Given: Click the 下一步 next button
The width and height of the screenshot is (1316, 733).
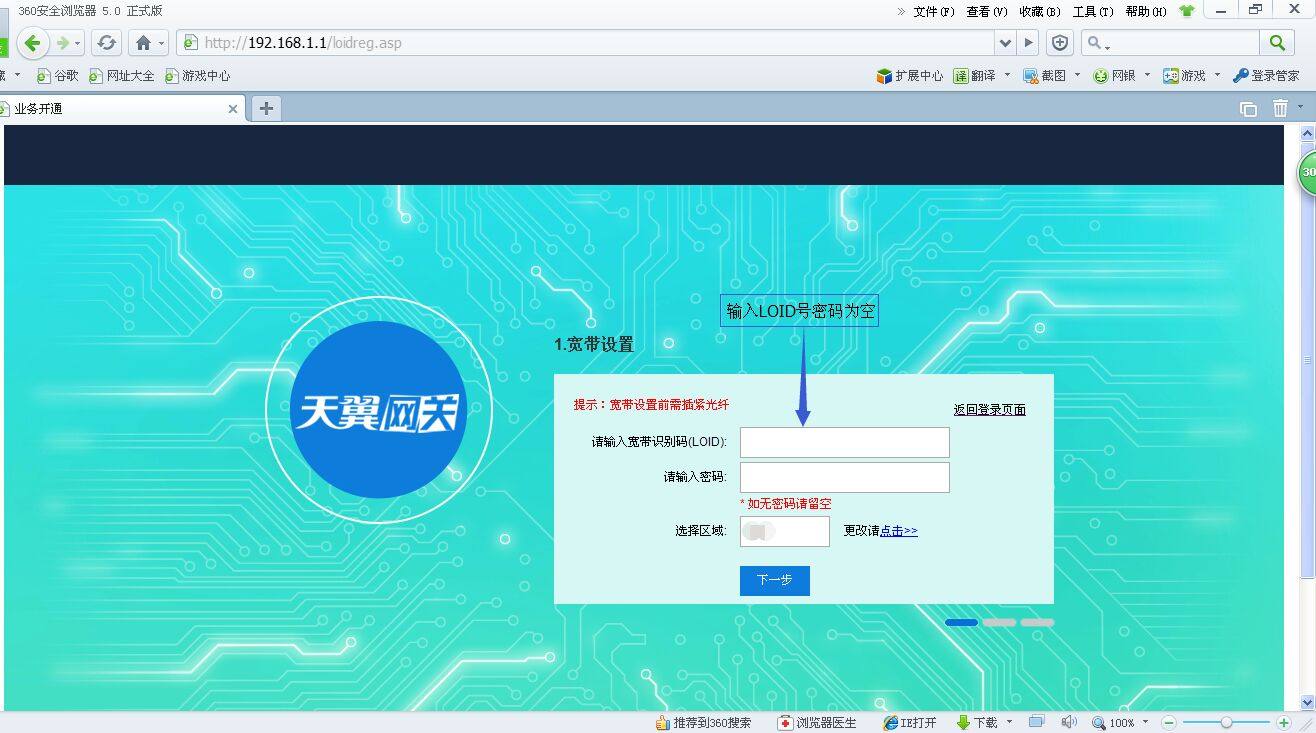Looking at the screenshot, I should click(x=775, y=580).
